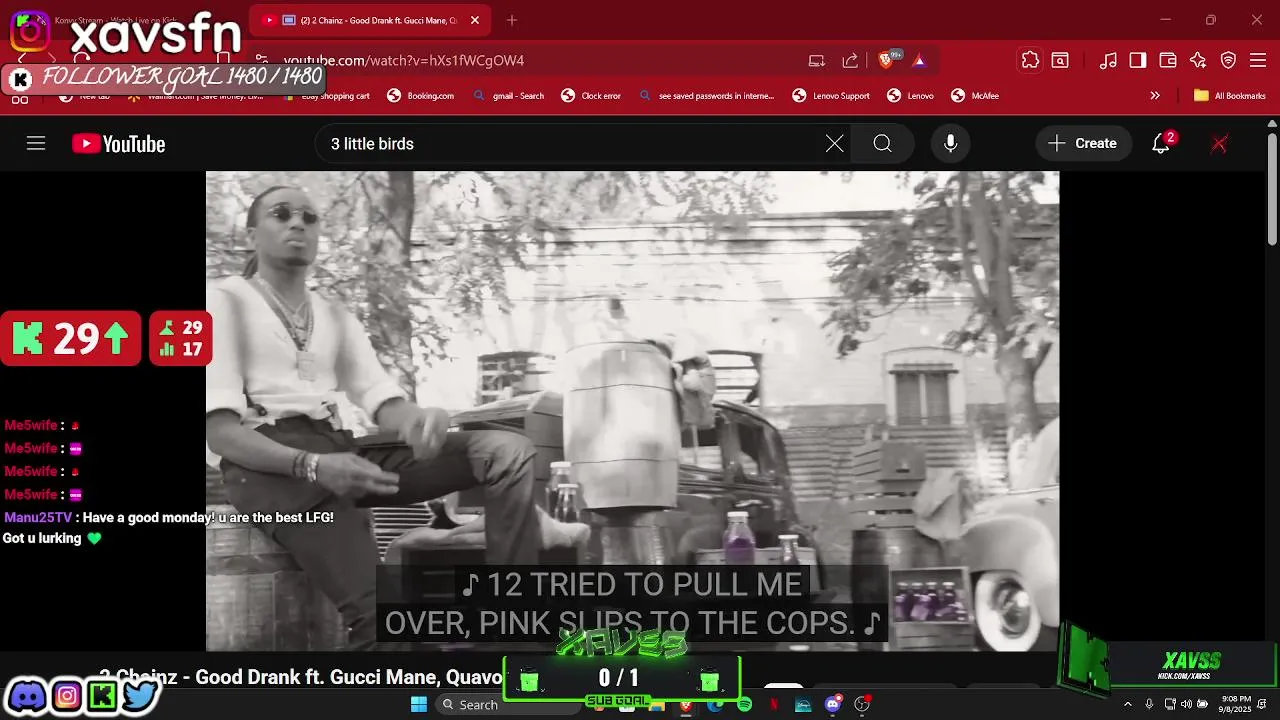Expand the hidden bookmarks overflow chevron
Viewport: 1280px width, 720px height.
(1155, 96)
